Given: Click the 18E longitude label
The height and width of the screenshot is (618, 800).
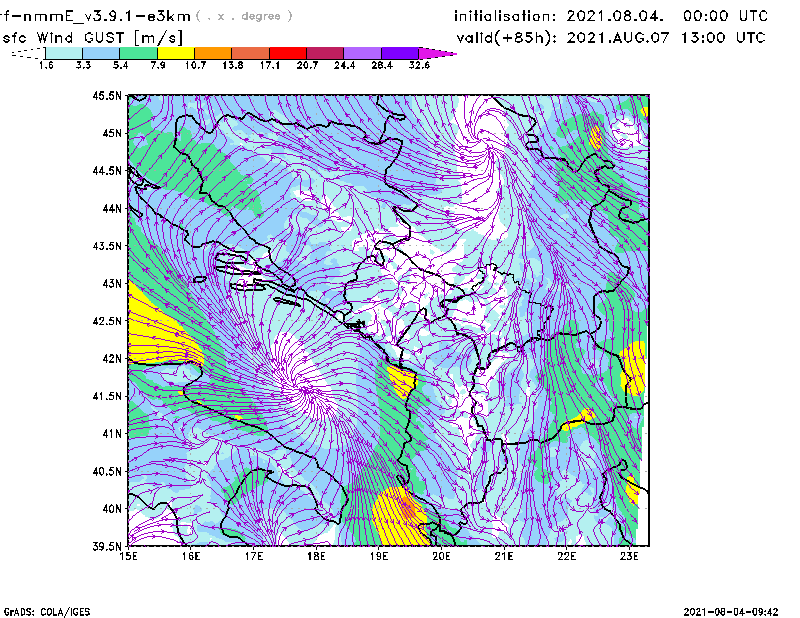Looking at the screenshot, I should 316,556.
